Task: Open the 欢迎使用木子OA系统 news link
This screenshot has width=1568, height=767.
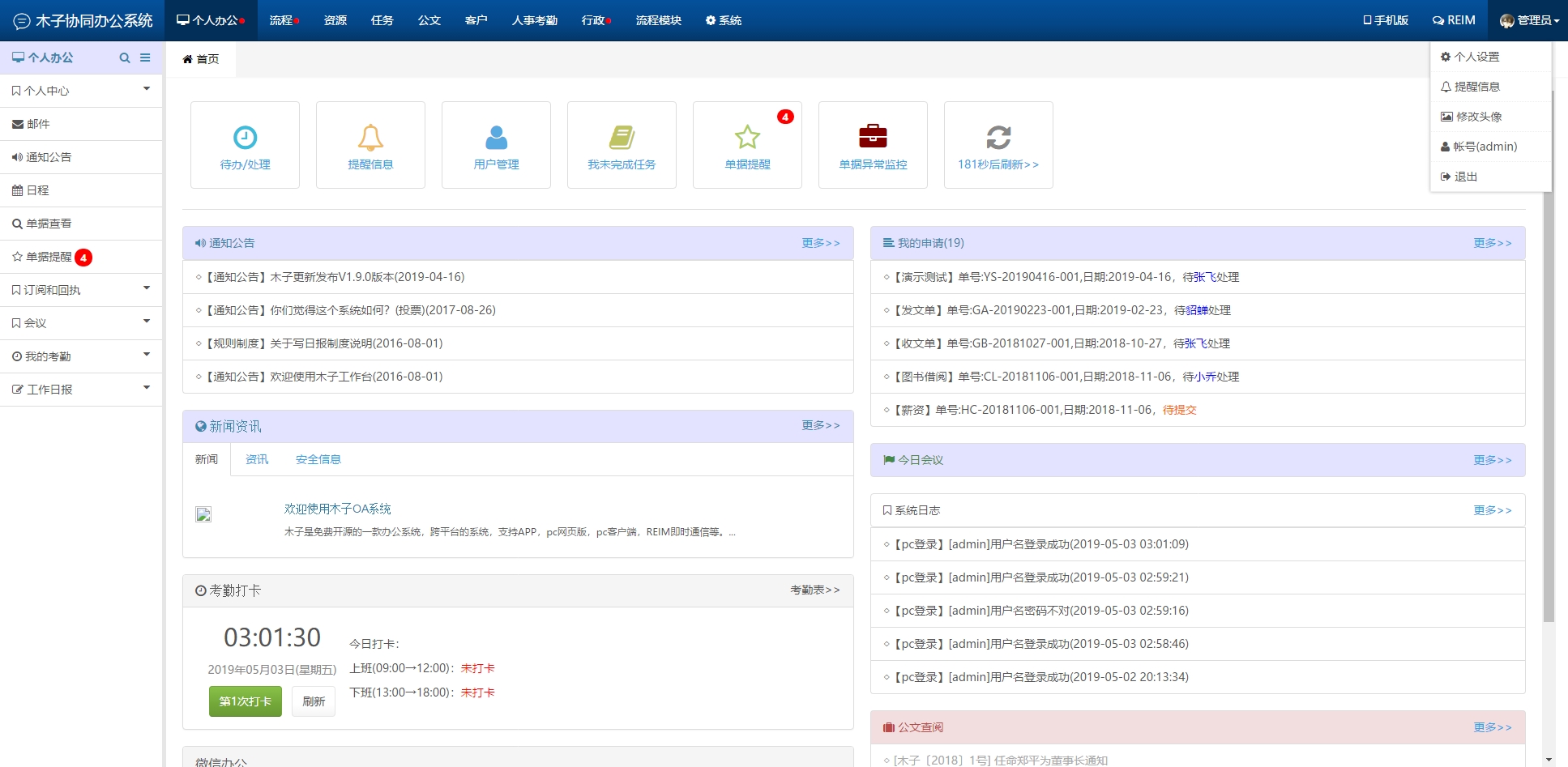Action: [x=338, y=509]
